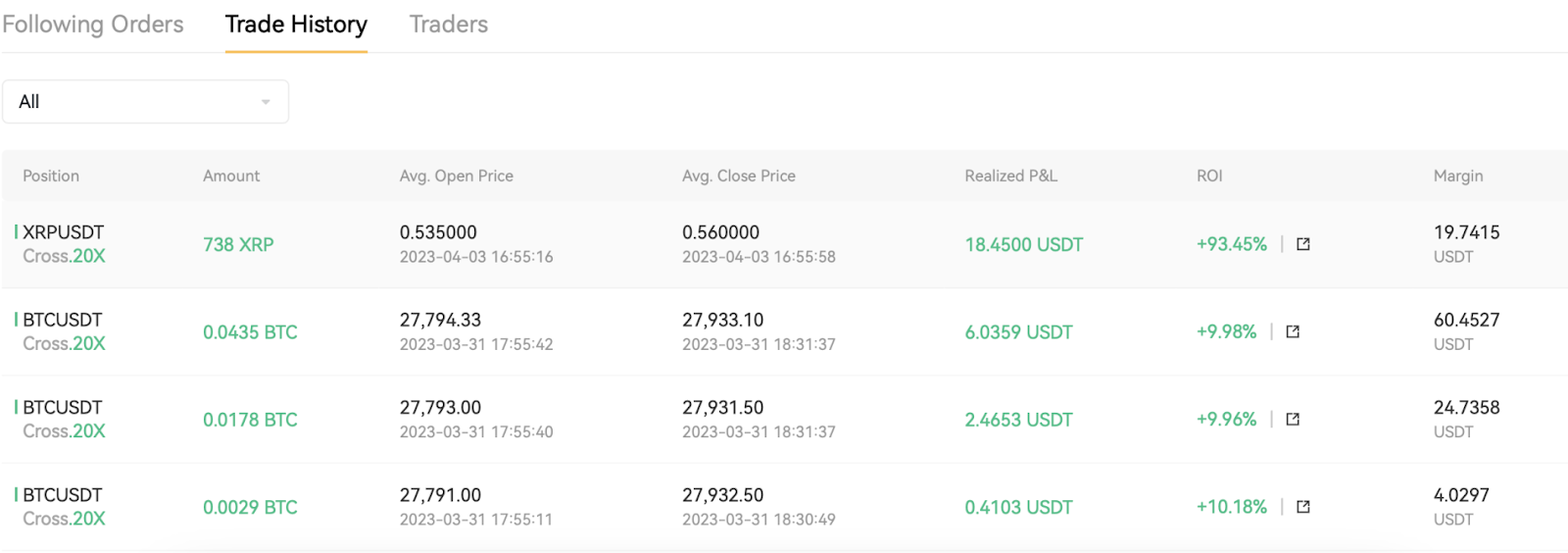Click the 738 XRP amount
The width and height of the screenshot is (1568, 553).
[238, 244]
